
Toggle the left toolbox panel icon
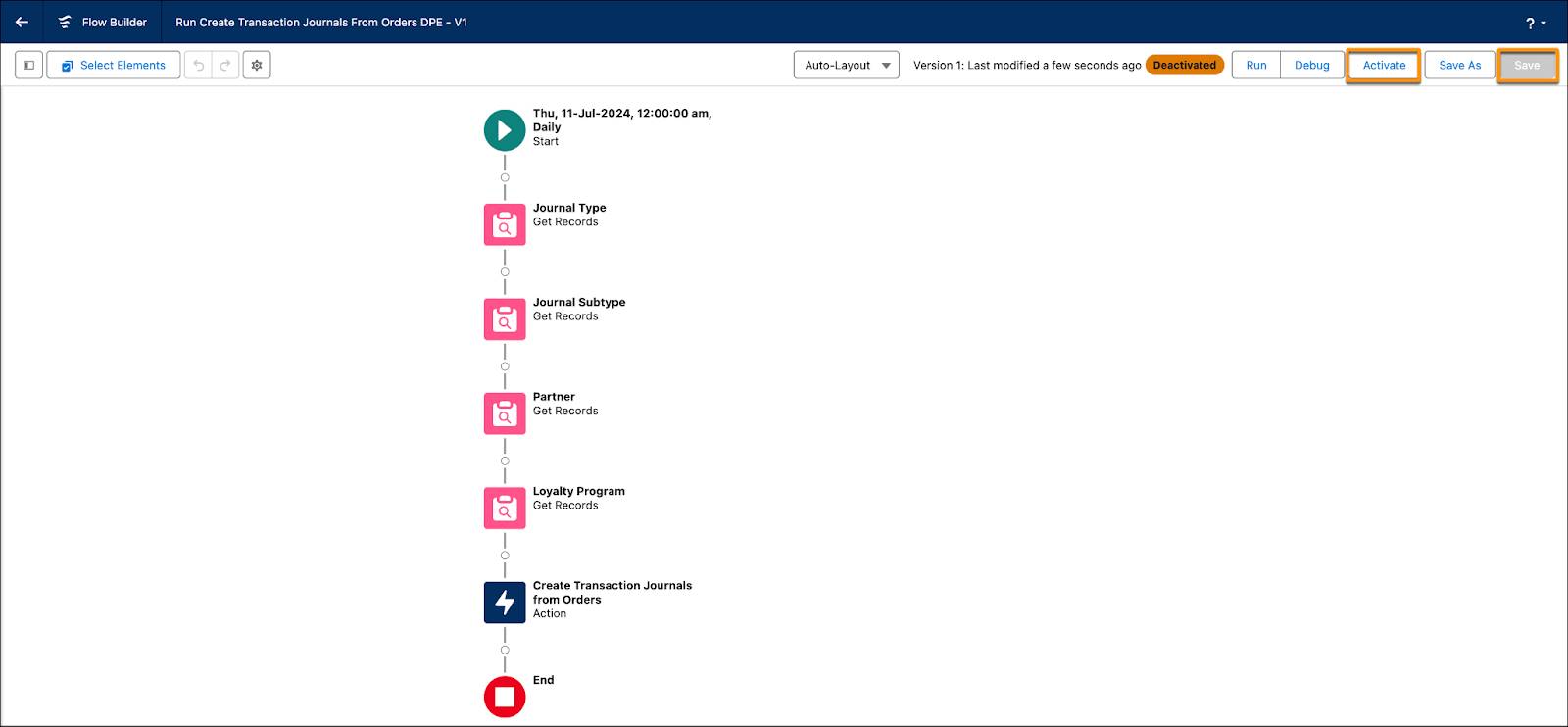click(x=28, y=65)
